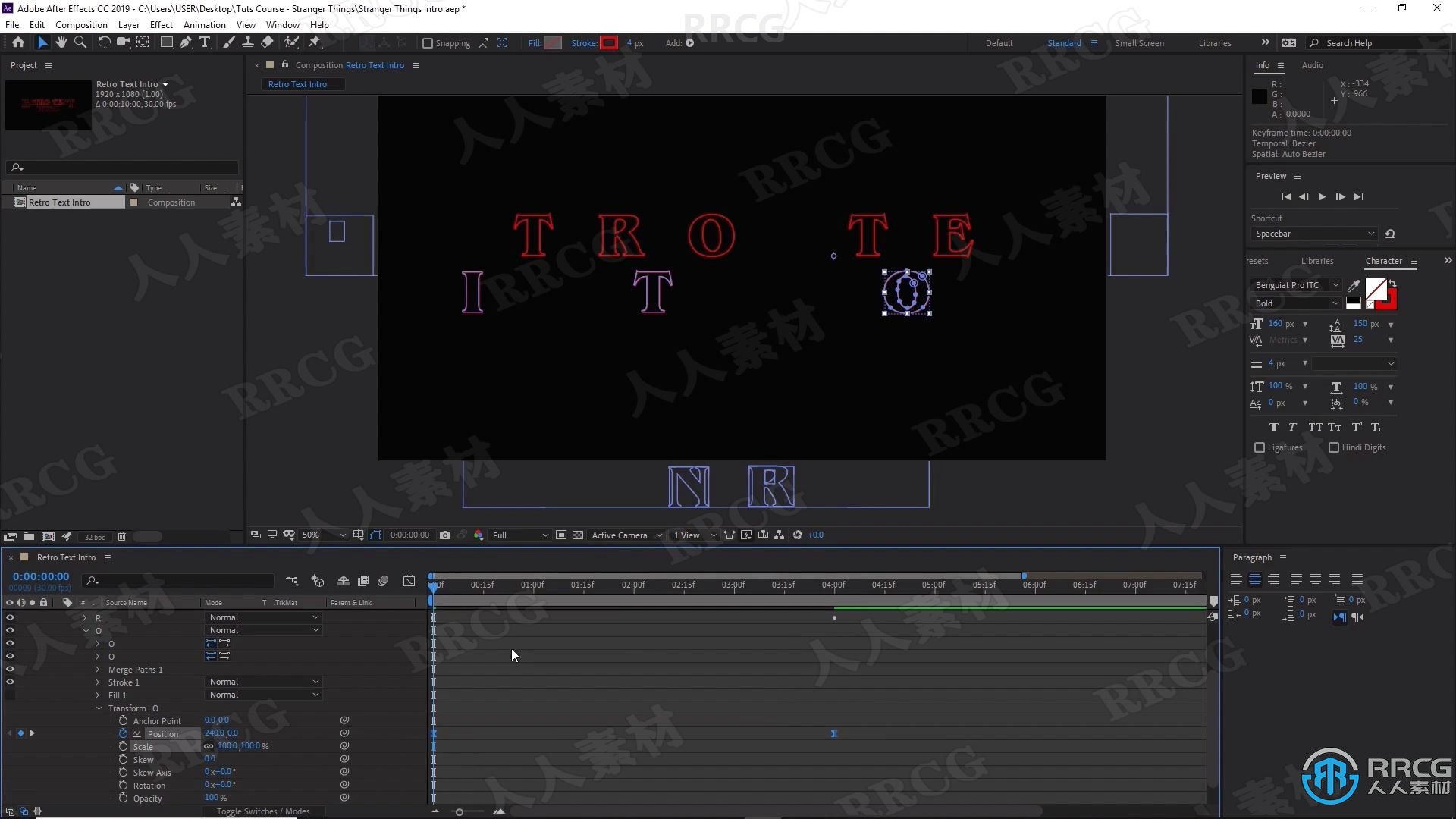1456x819 pixels.
Task: Select the Horizontal Type tool
Action: [x=204, y=42]
